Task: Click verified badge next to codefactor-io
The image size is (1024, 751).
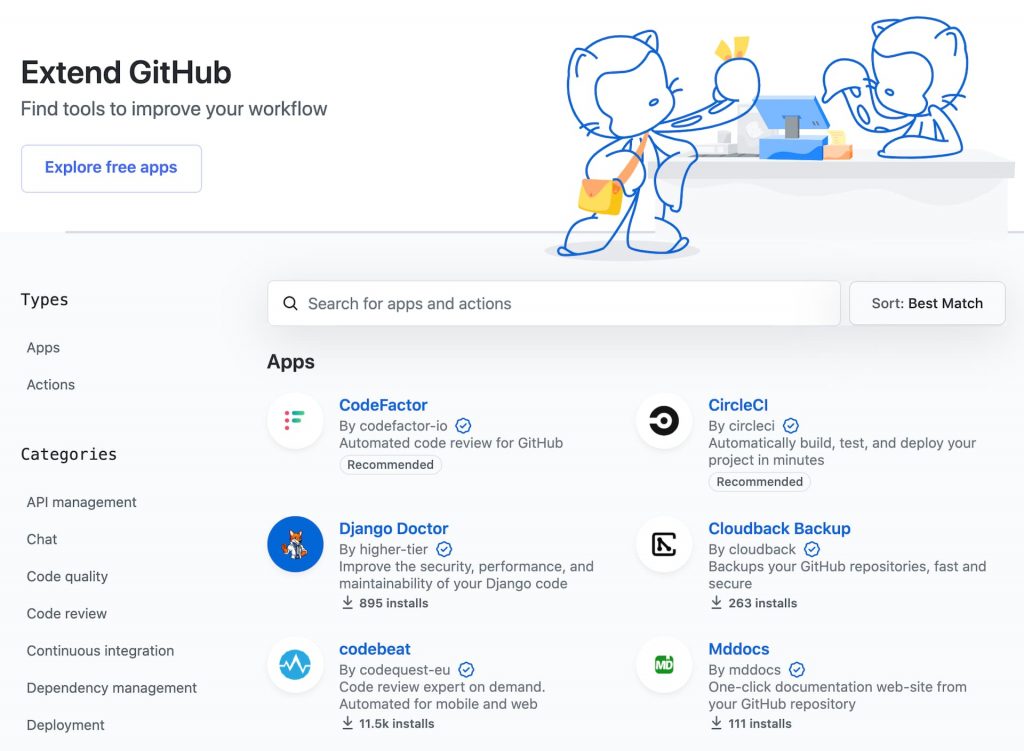Action: pos(463,426)
